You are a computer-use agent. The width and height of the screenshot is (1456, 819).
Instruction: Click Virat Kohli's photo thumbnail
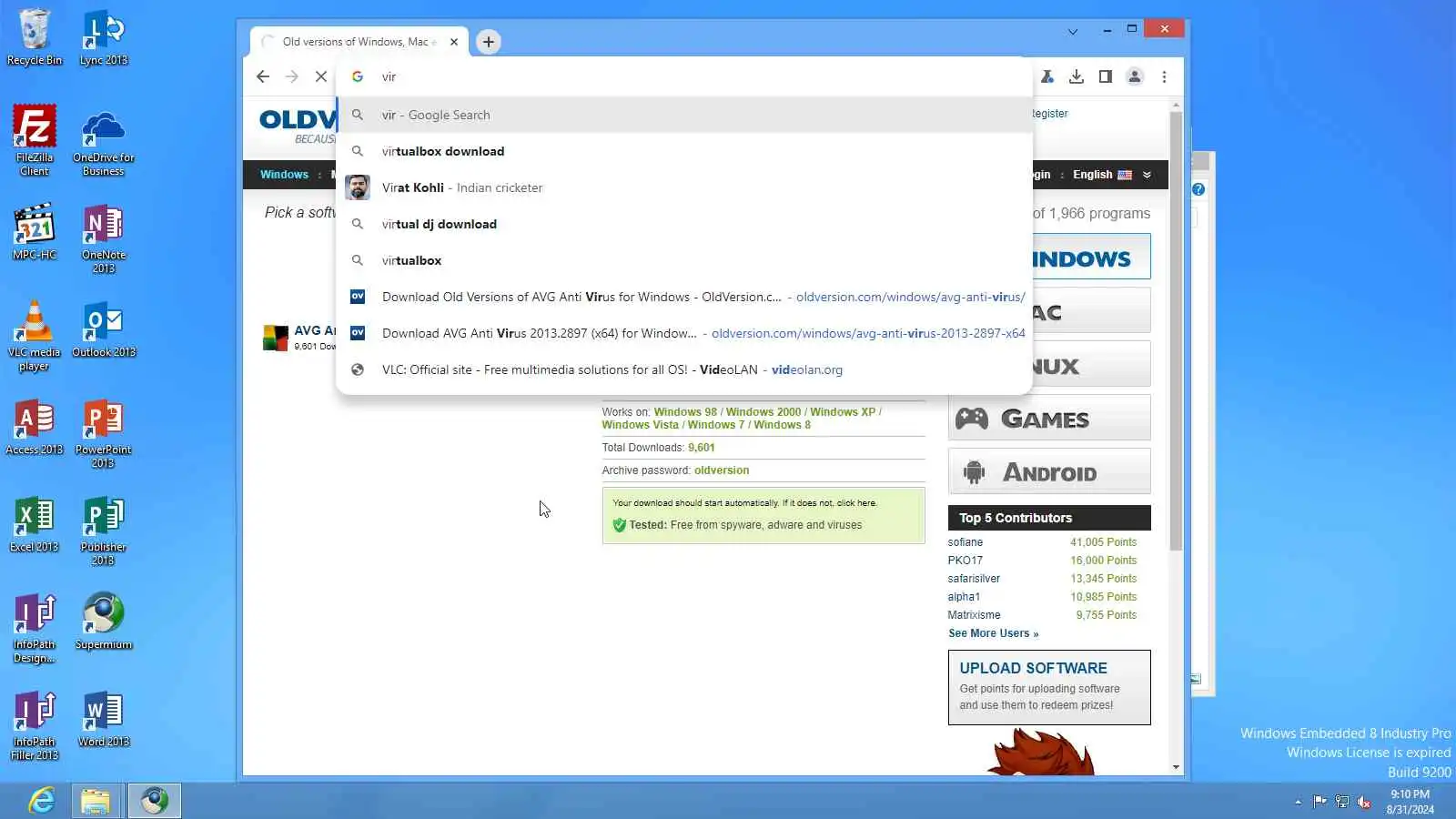358,187
